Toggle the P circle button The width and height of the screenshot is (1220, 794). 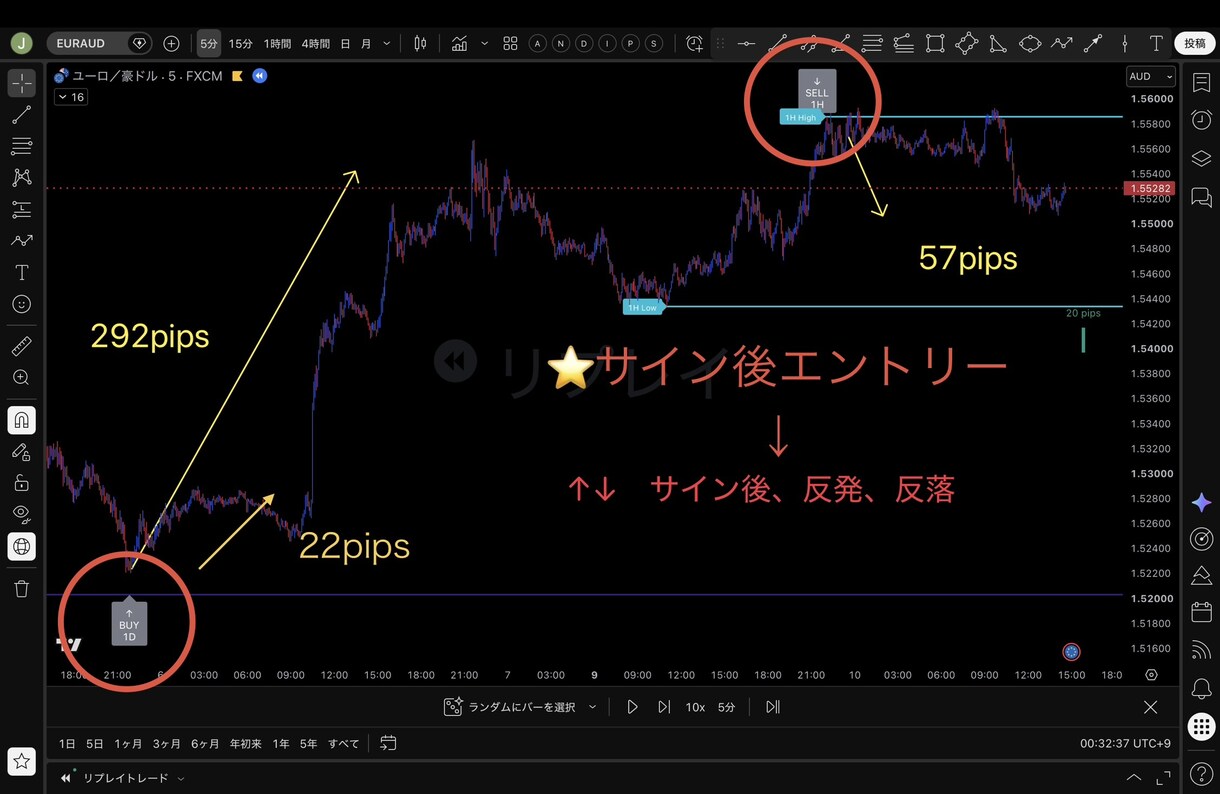(630, 43)
